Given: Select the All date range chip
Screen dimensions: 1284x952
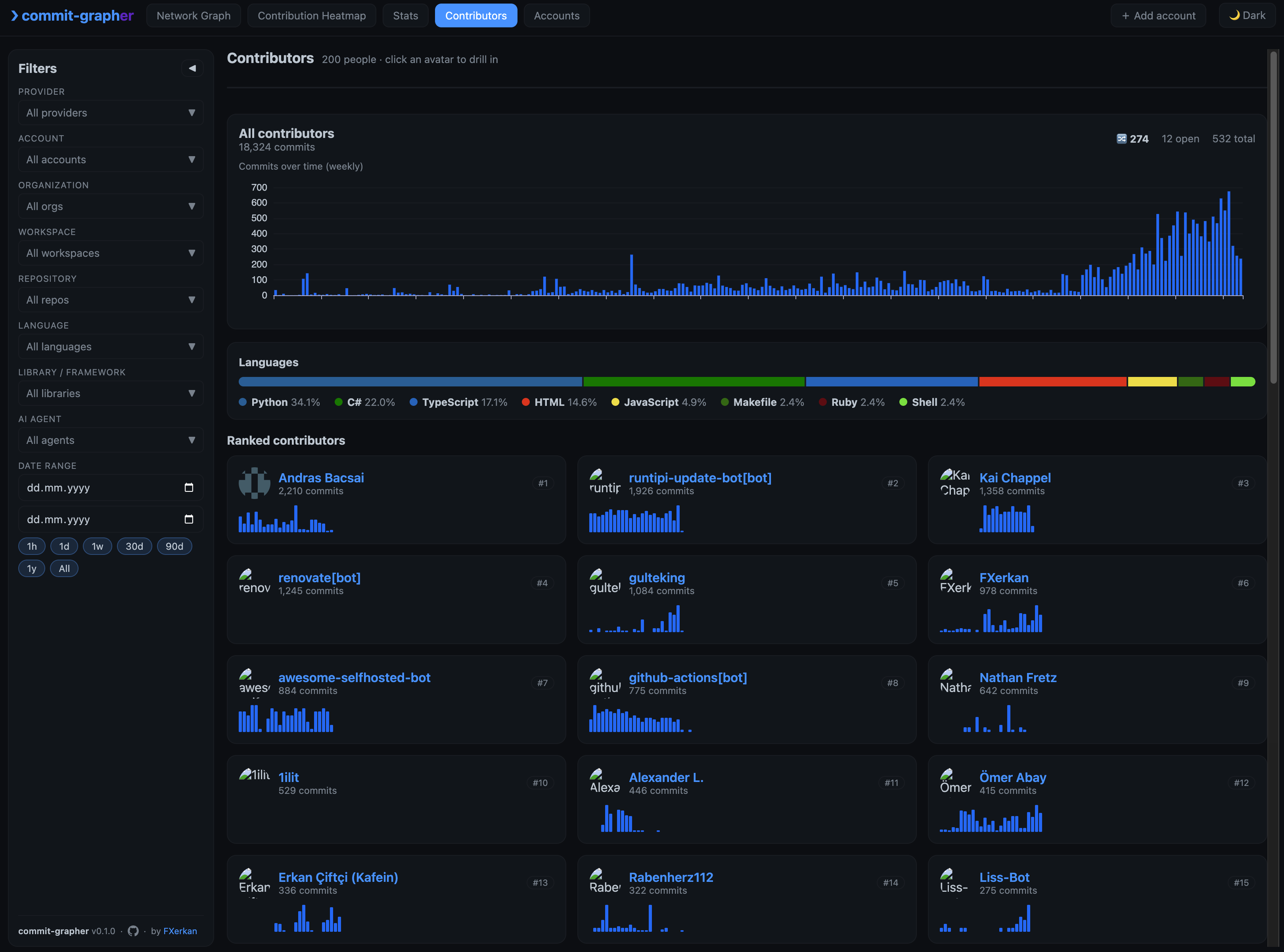Looking at the screenshot, I should coord(64,568).
